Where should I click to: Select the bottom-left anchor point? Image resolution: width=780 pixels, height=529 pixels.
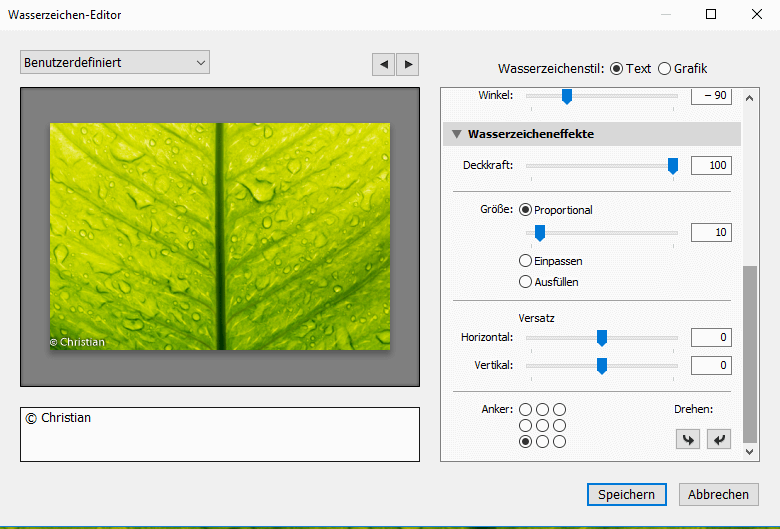525,441
